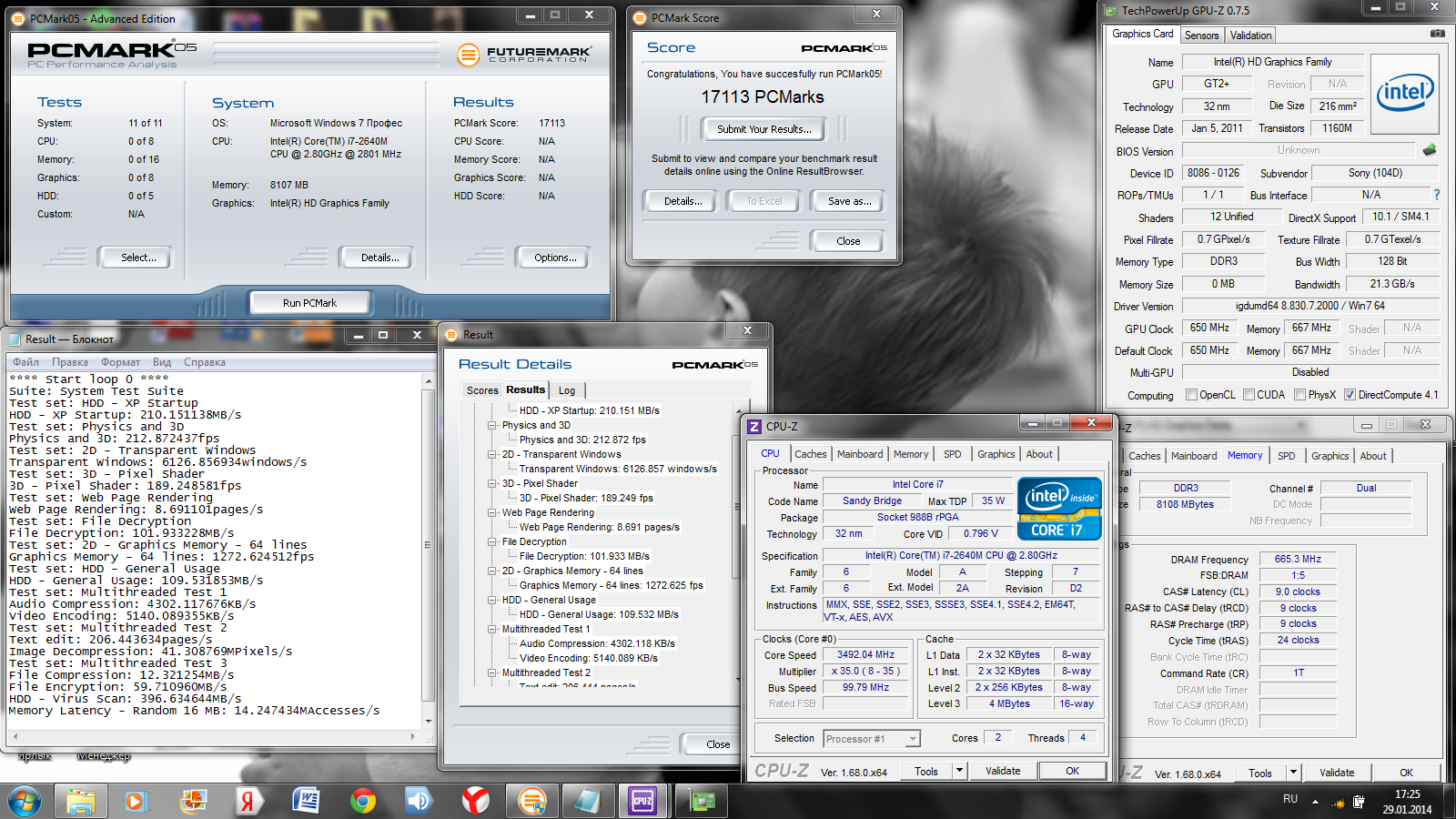Enable the CUDA checkbox in GPU-Z
1456x819 pixels.
[1249, 395]
